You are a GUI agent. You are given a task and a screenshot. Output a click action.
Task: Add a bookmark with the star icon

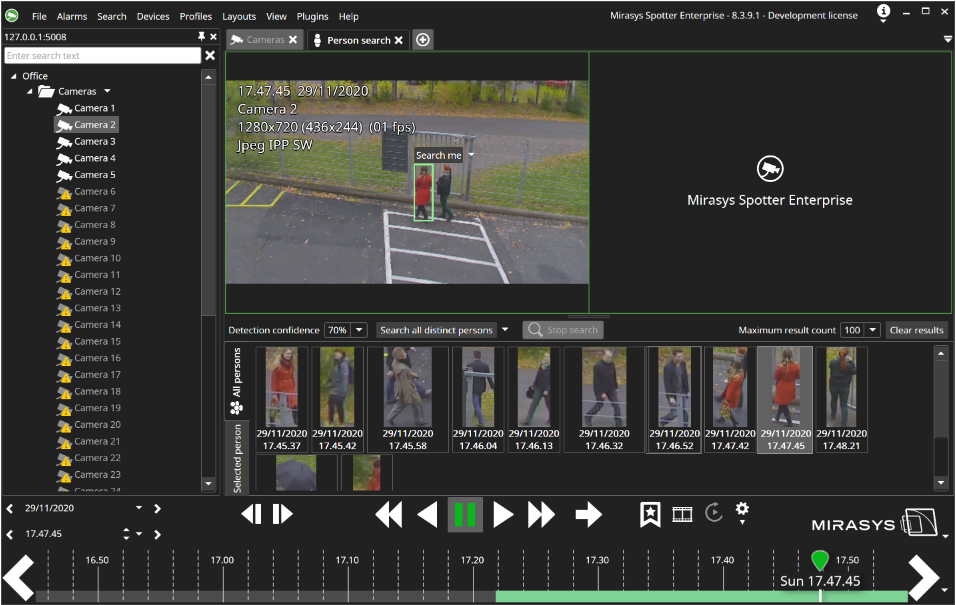coord(650,514)
